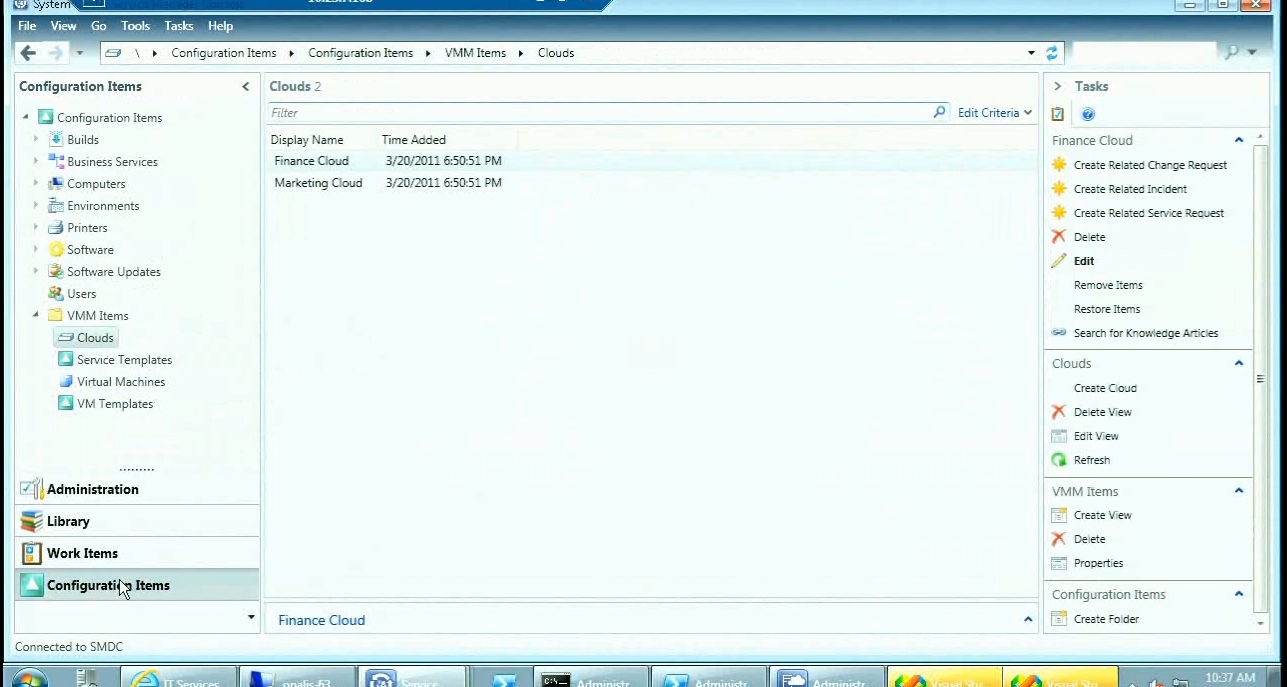Open the Help menu
The image size is (1287, 687).
(x=220, y=26)
